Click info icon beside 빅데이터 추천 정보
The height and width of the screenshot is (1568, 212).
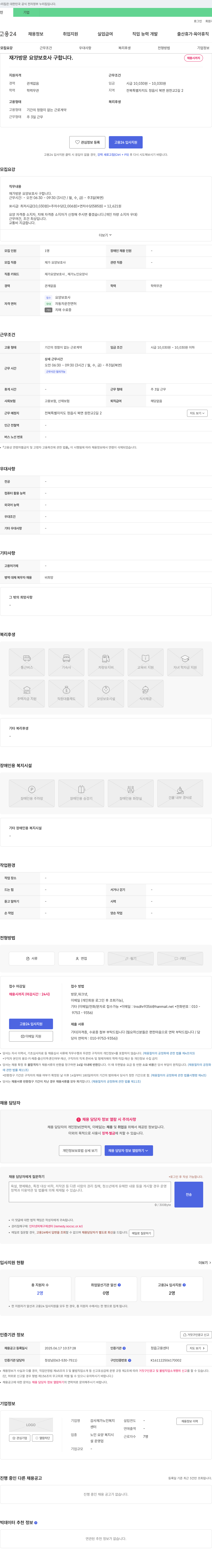(36, 1523)
